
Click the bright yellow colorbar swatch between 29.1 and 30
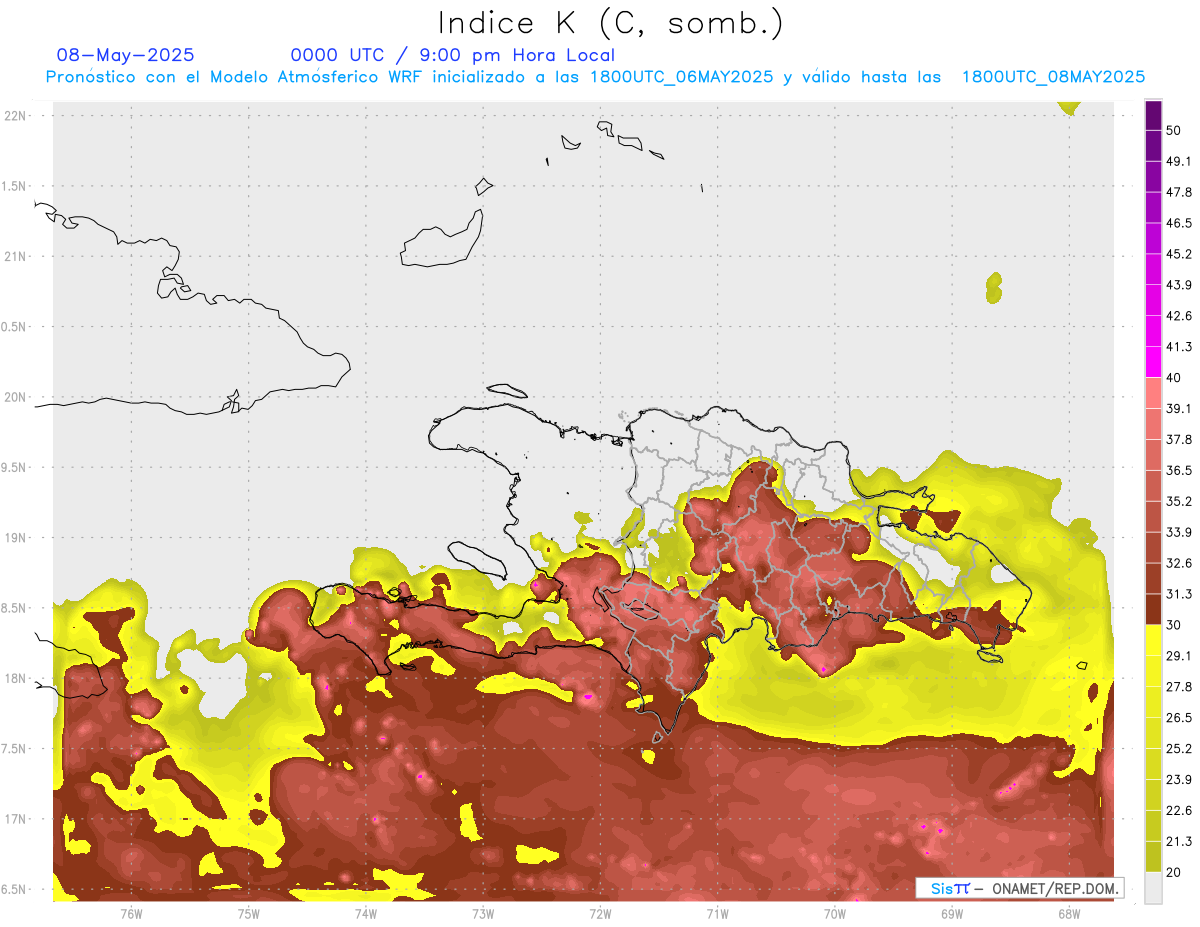[1153, 641]
